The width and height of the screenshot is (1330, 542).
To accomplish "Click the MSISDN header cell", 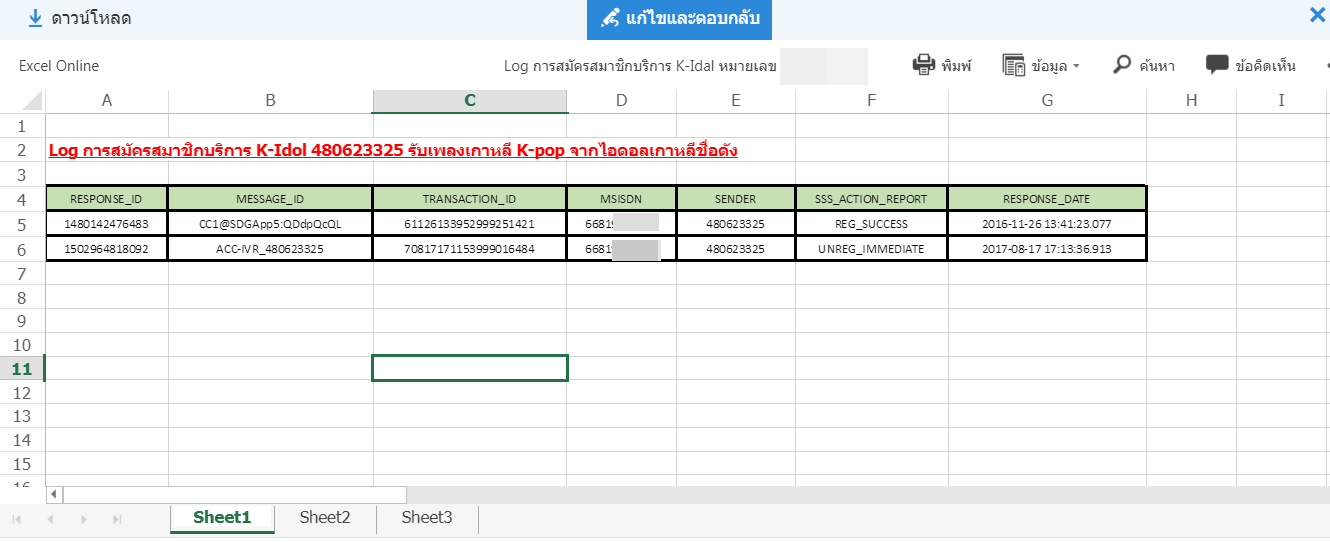I will tap(622, 199).
